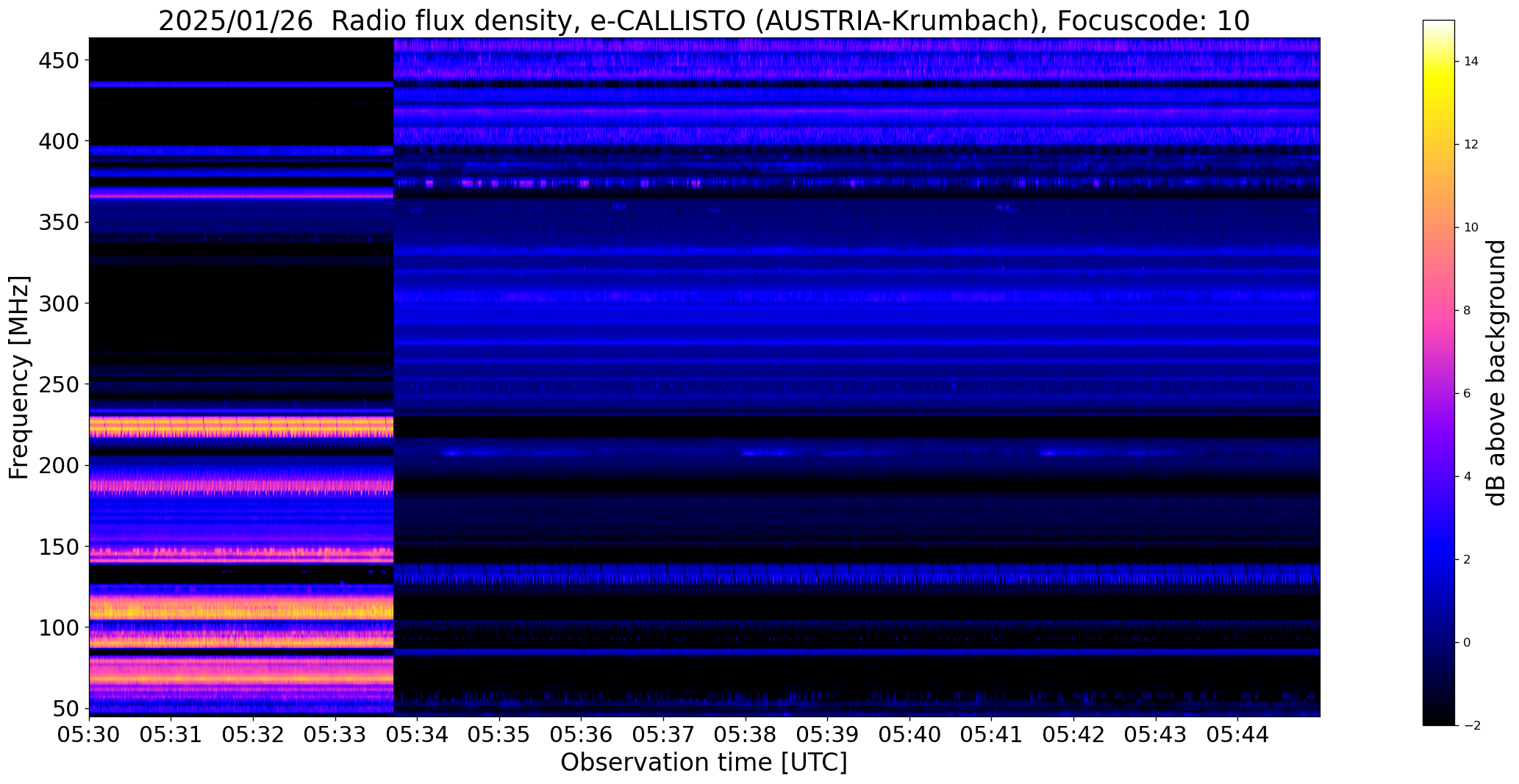Click the 05:41 time tick label
This screenshot has height=784, width=1519.
[992, 733]
